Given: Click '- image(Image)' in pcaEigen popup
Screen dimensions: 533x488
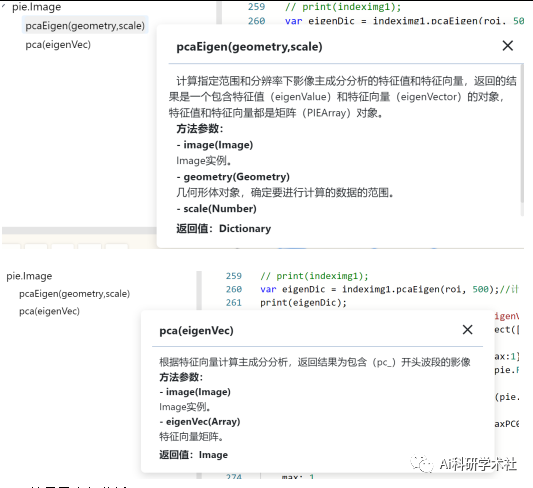Looking at the screenshot, I should (215, 145).
